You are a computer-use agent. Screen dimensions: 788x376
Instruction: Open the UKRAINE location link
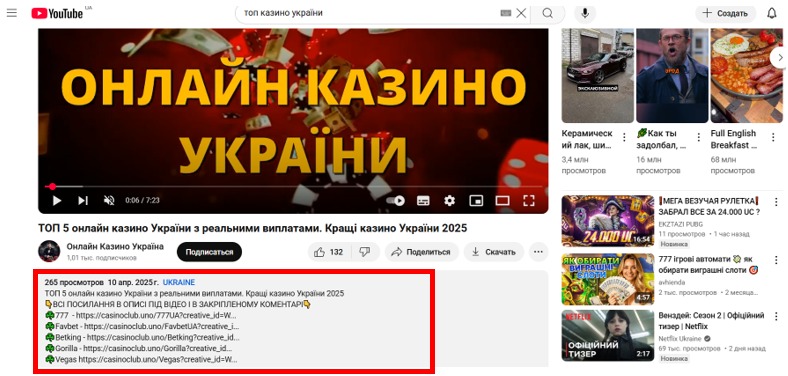[178, 283]
